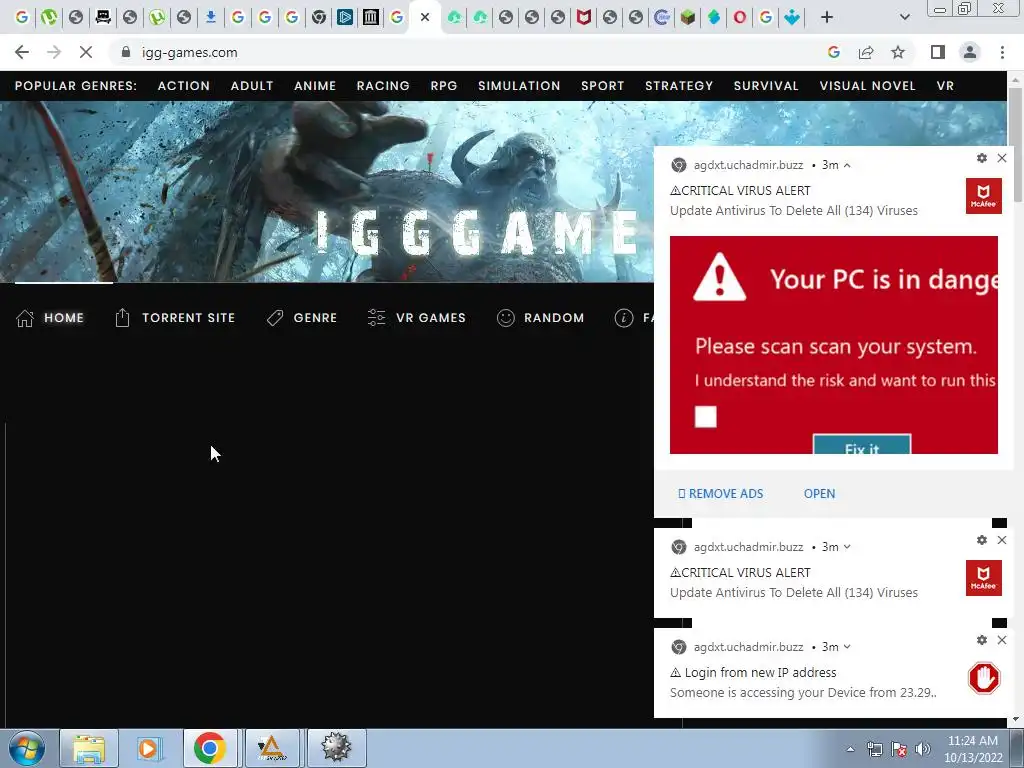Click the red stop-hand icon in login notification

point(984,678)
